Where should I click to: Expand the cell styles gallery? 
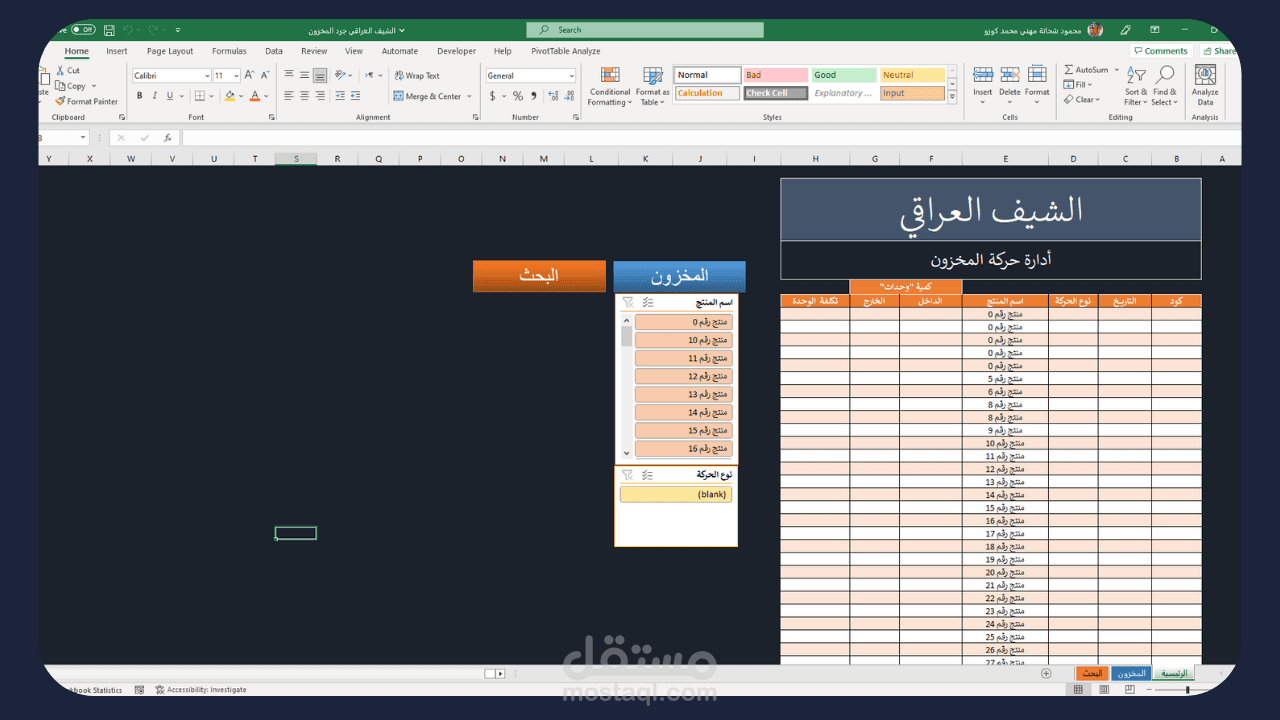click(x=952, y=97)
